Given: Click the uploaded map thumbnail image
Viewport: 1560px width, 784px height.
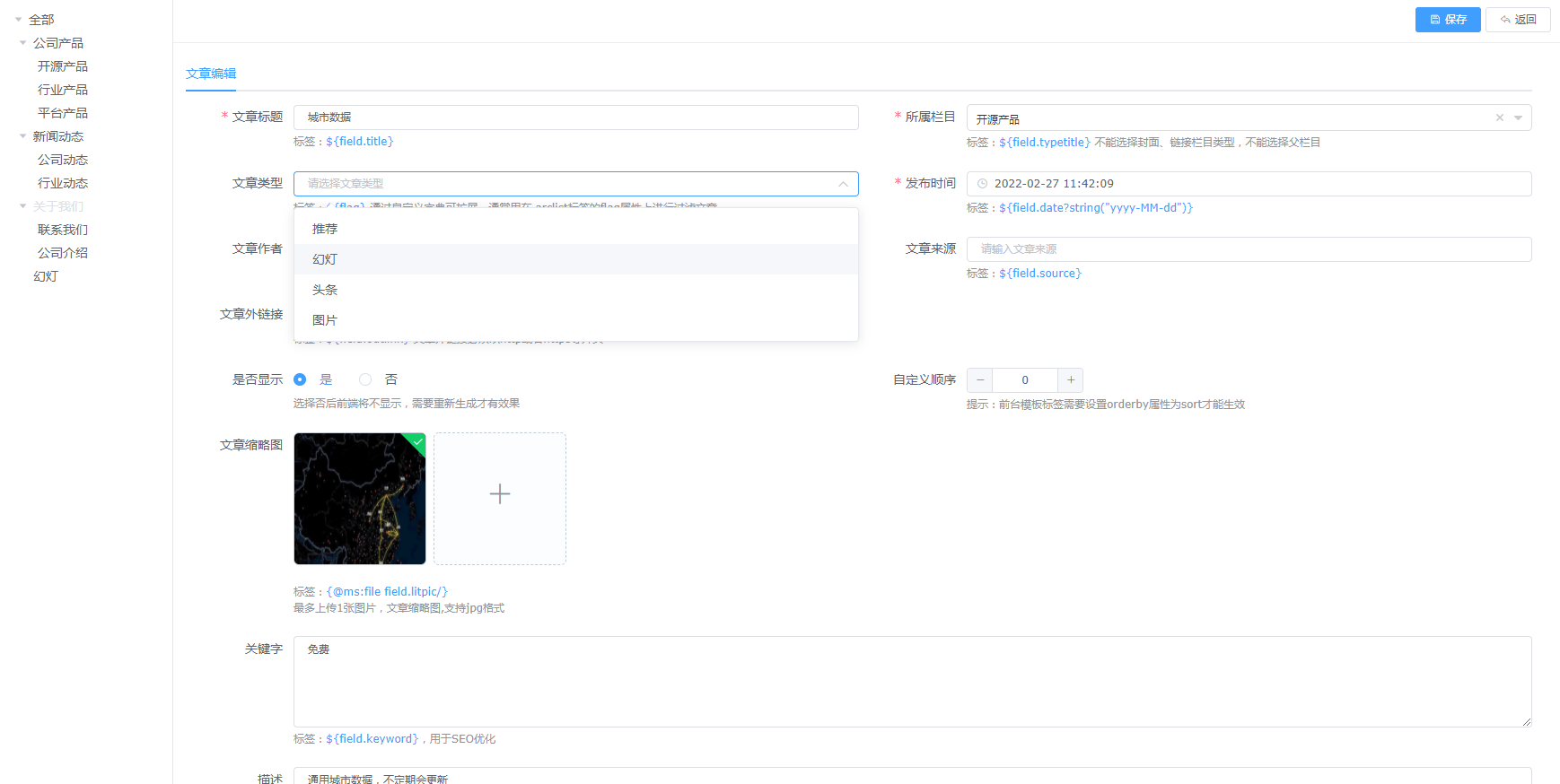Looking at the screenshot, I should (x=359, y=499).
